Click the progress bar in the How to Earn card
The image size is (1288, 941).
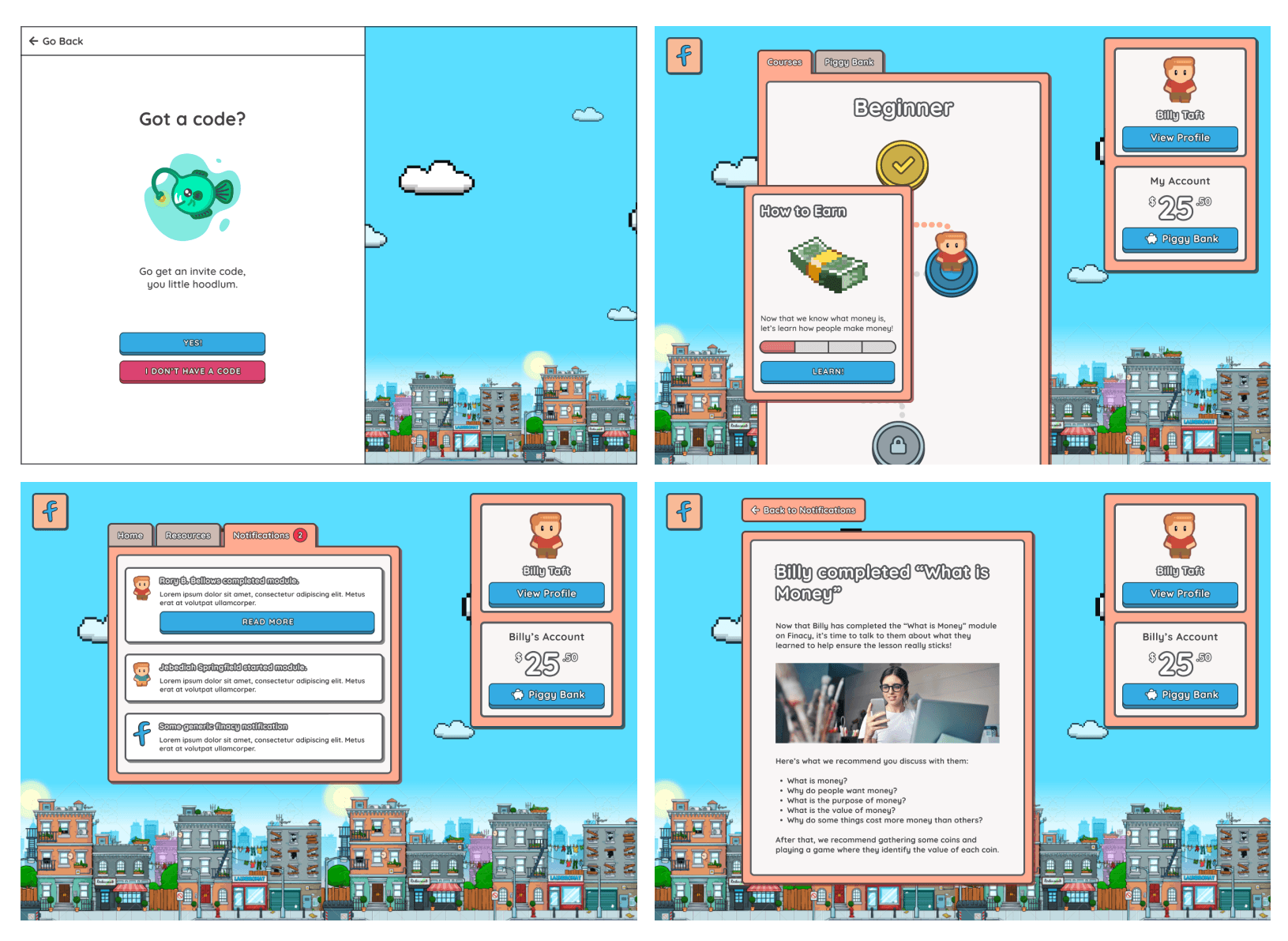(x=827, y=346)
